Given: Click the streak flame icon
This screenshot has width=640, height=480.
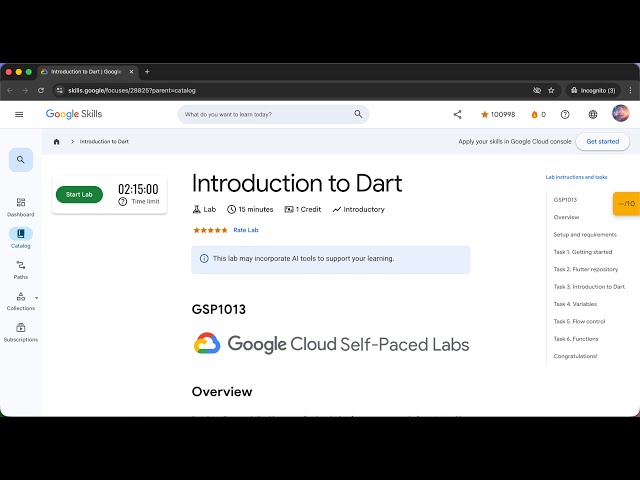Looking at the screenshot, I should (534, 114).
